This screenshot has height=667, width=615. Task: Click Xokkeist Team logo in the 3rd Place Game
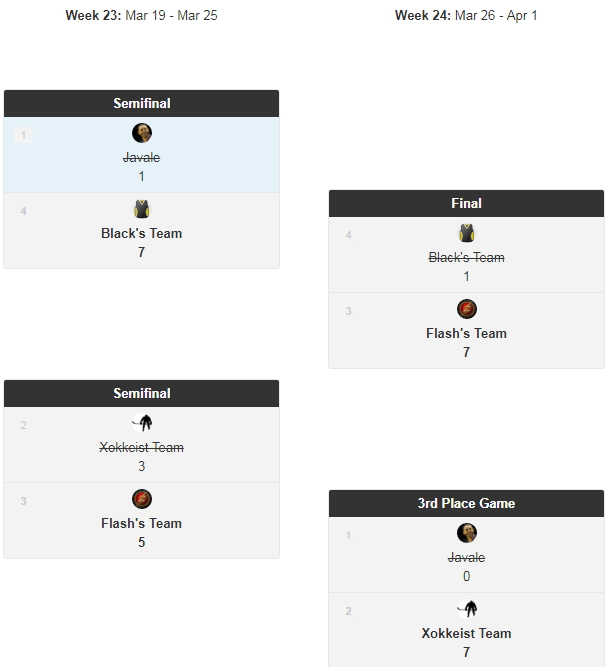click(x=467, y=609)
